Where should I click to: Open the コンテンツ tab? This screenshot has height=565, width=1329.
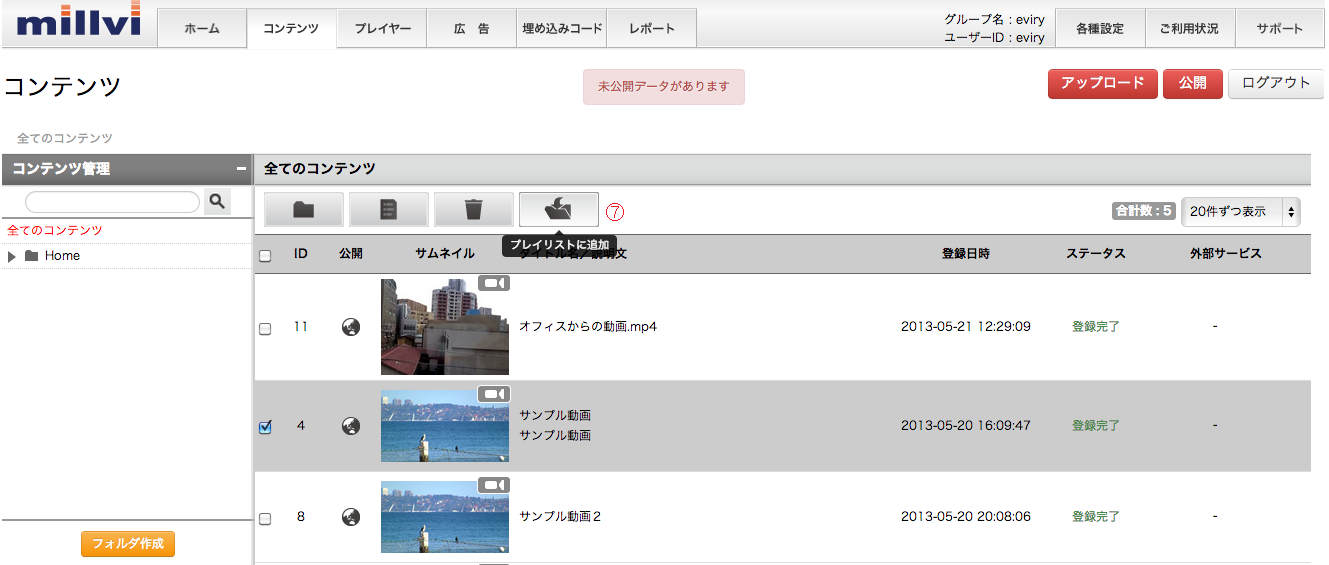(x=291, y=28)
